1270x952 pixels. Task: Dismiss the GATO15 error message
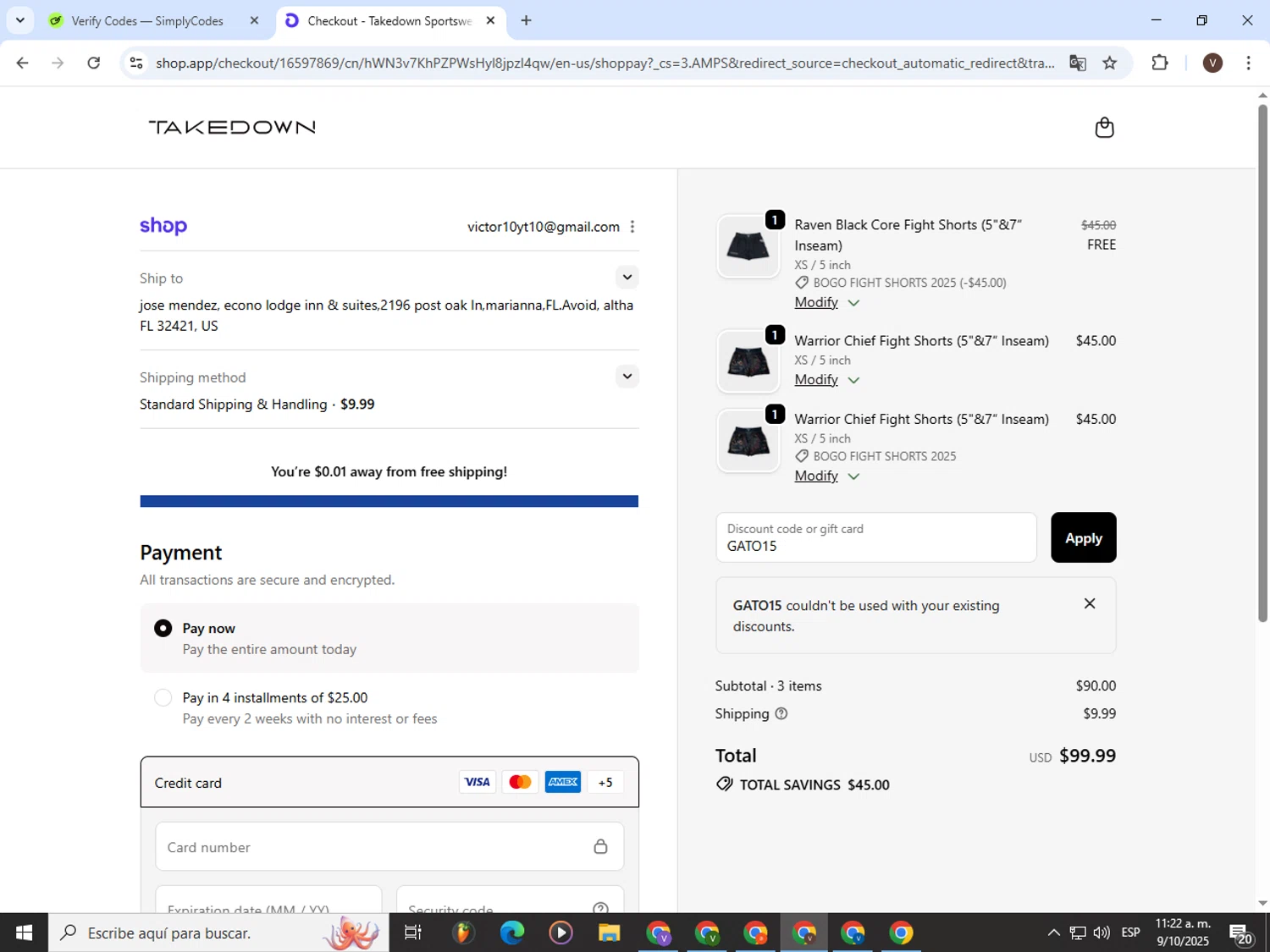pos(1090,603)
